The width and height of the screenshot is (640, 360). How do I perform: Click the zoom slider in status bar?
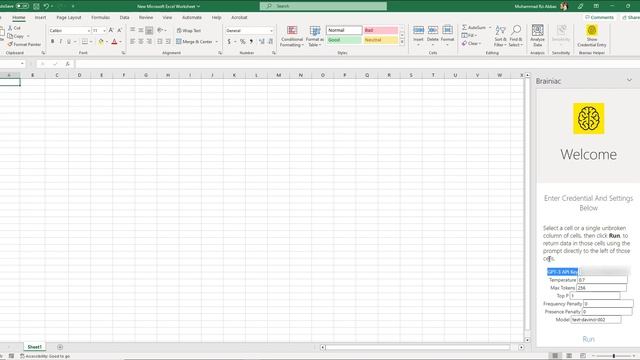[x=613, y=356]
